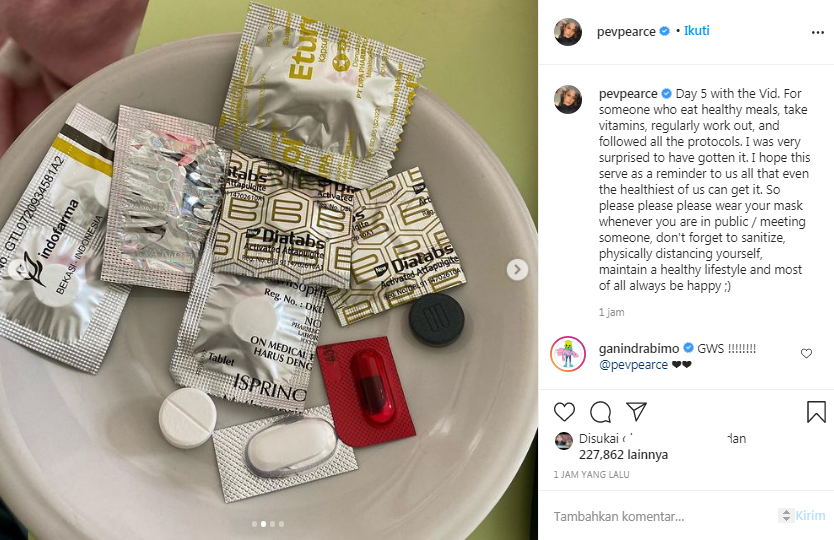Open ganindrabimo username in comments
Image resolution: width=834 pixels, height=540 pixels.
click(x=639, y=348)
